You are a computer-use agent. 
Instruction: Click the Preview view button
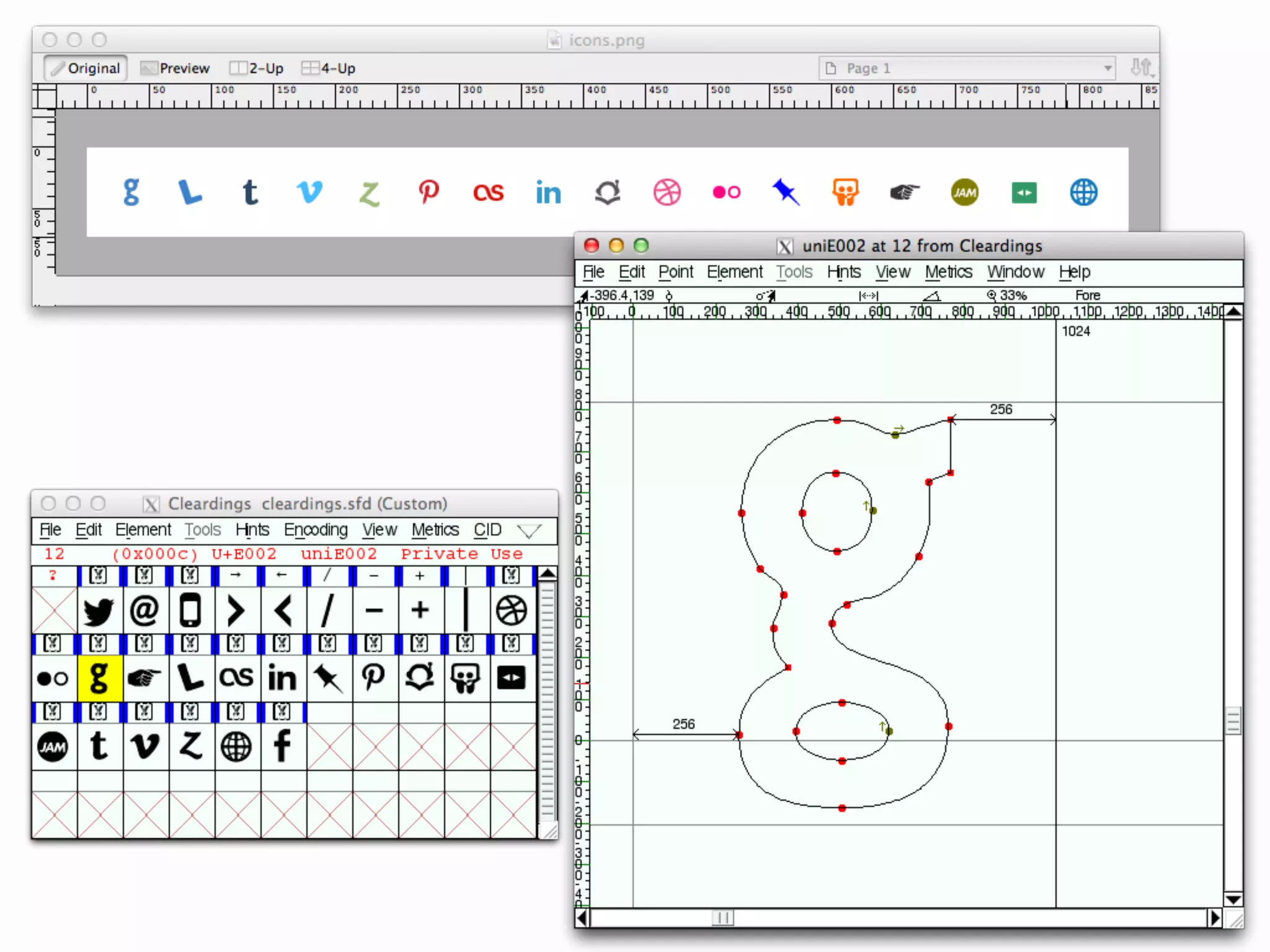[x=175, y=68]
